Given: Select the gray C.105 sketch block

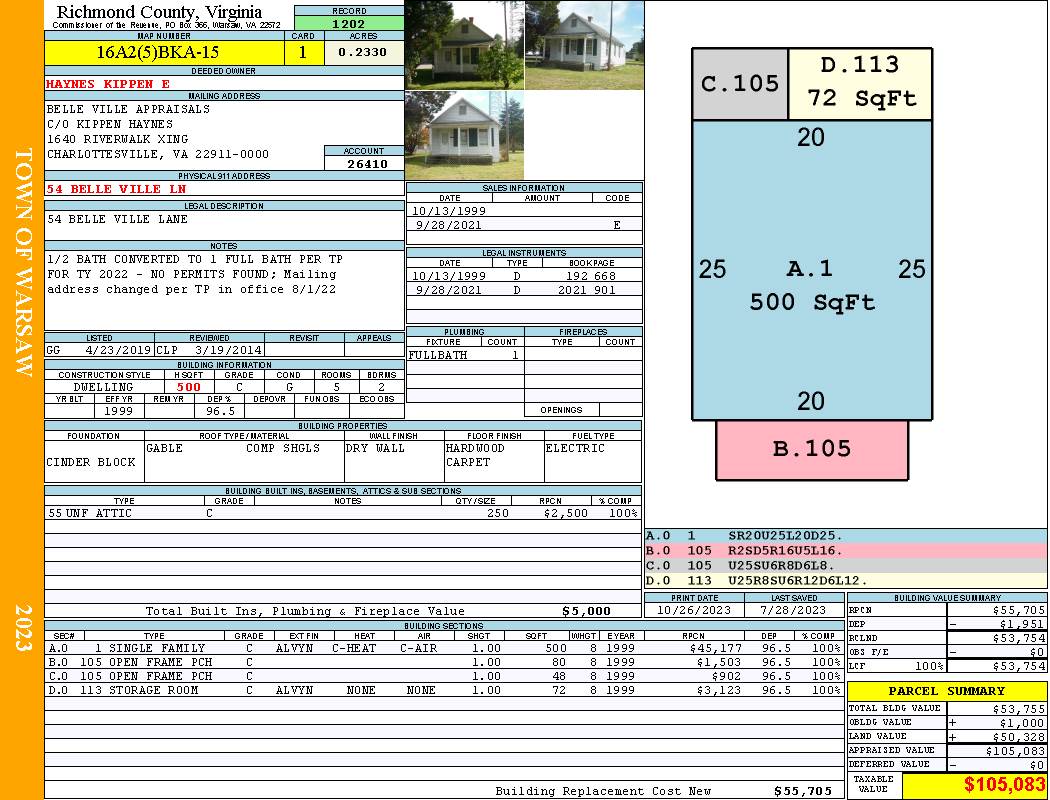Looking at the screenshot, I should click(x=740, y=84).
